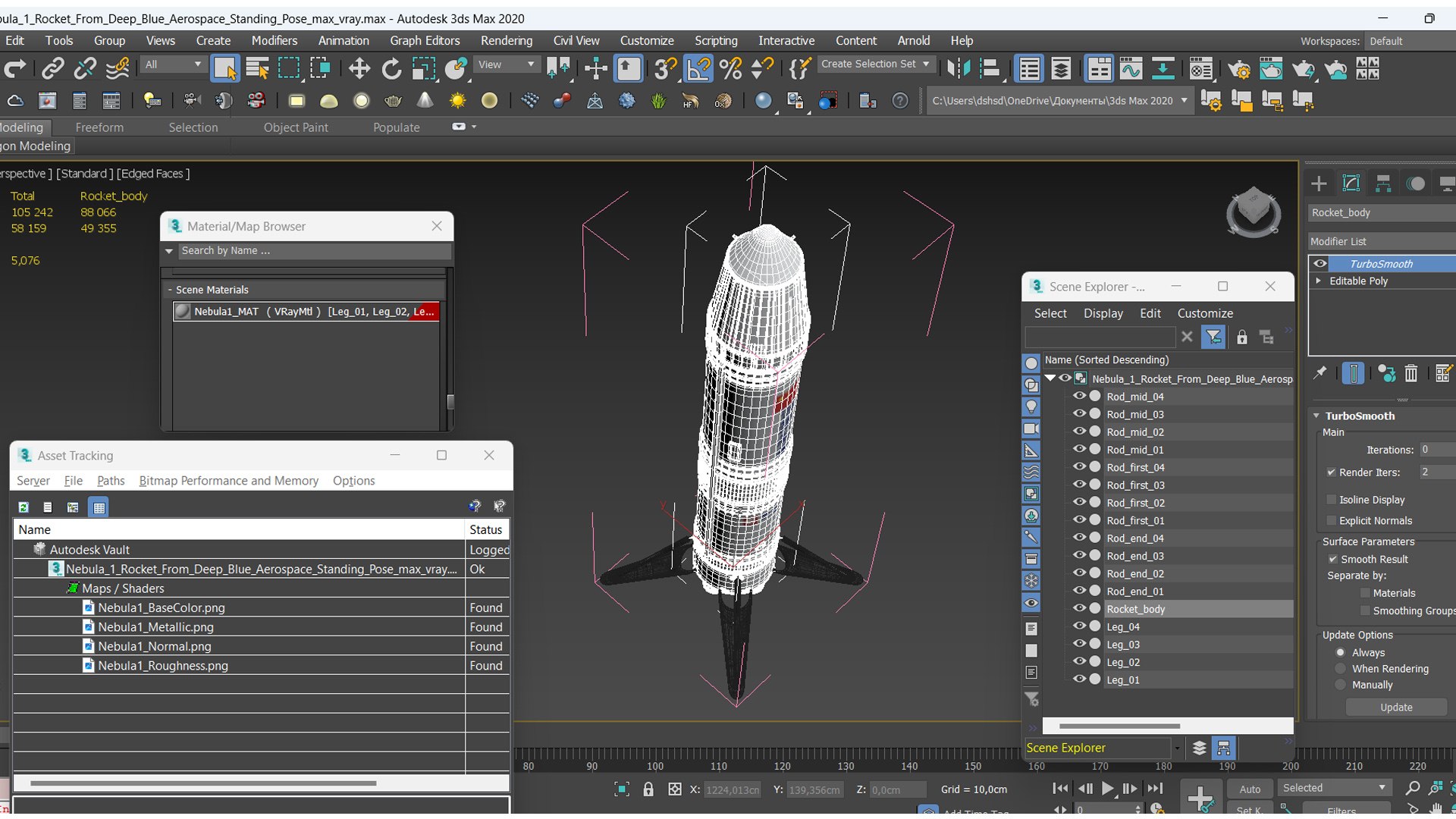This screenshot has width=1456, height=819.
Task: Open the All selection filter dropdown
Action: pos(173,64)
